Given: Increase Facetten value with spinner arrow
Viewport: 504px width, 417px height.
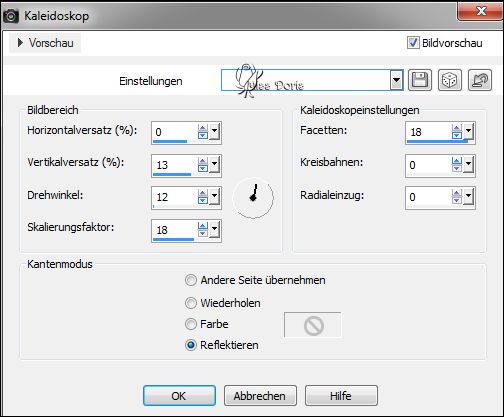Looking at the screenshot, I should pyautogui.click(x=457, y=128).
